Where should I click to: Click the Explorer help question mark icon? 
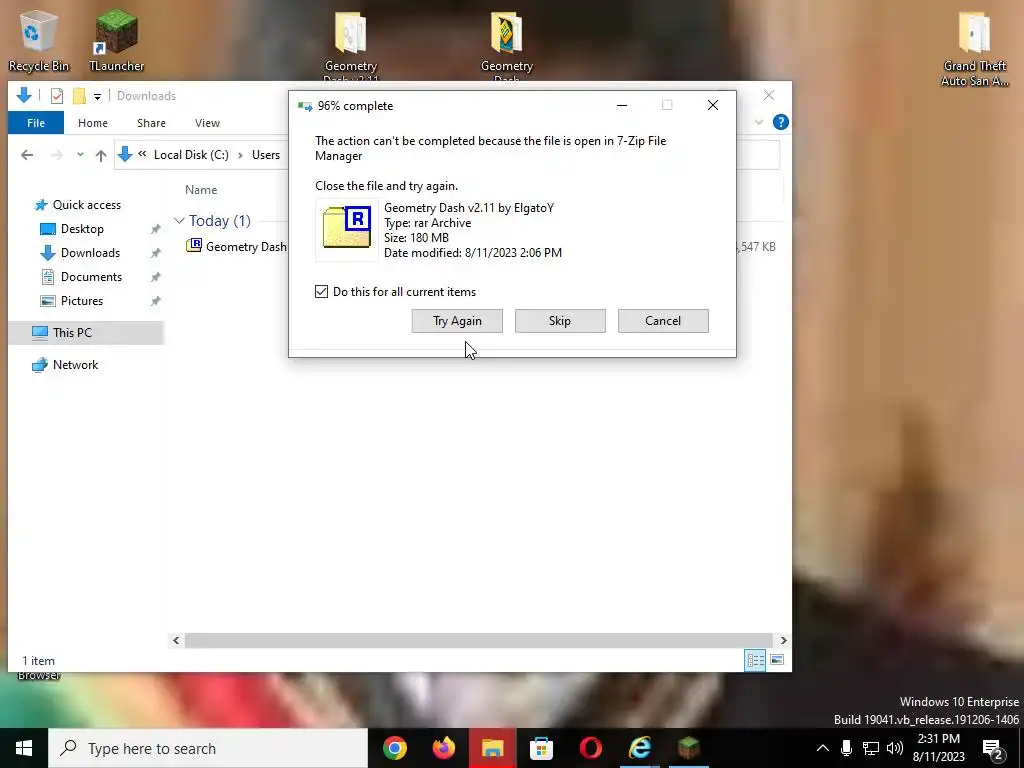780,122
